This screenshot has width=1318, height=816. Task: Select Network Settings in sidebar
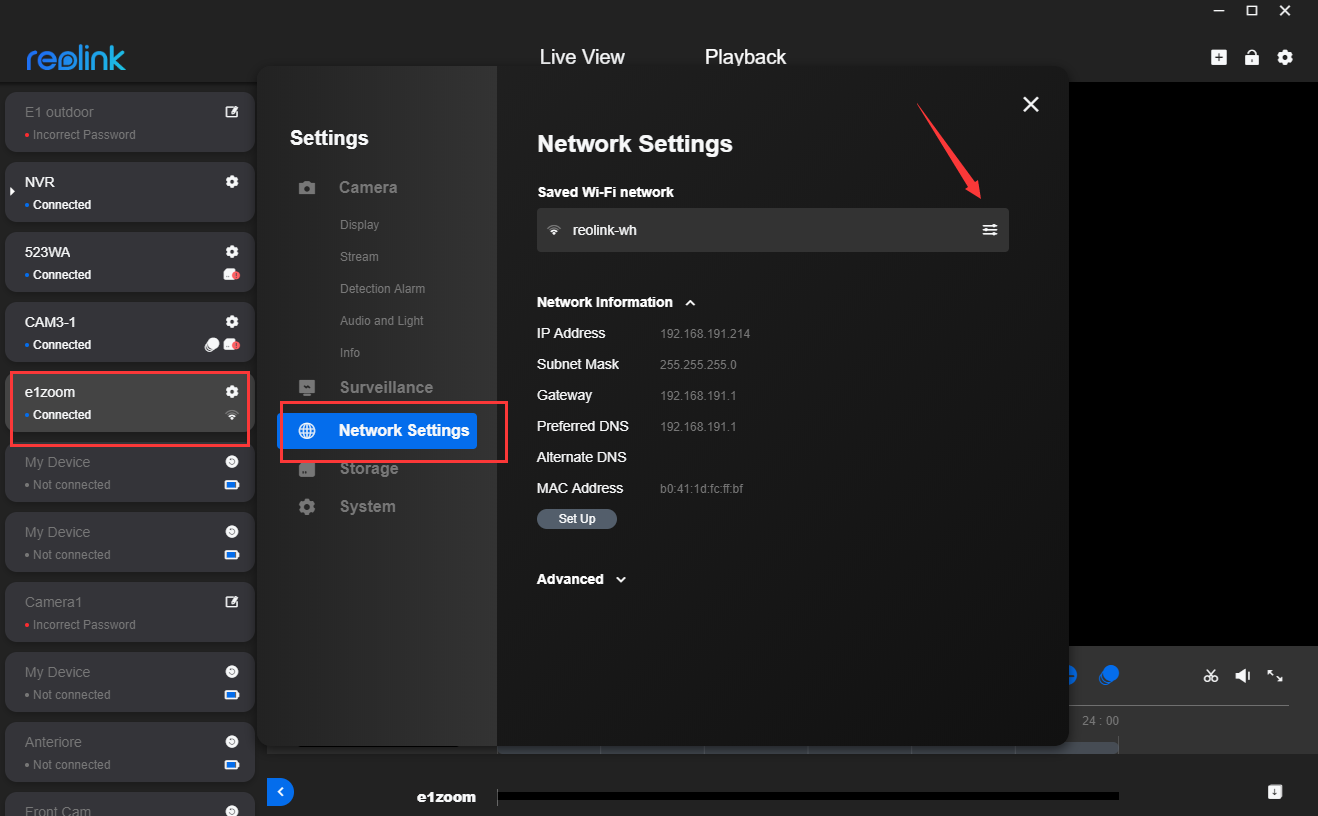(377, 430)
